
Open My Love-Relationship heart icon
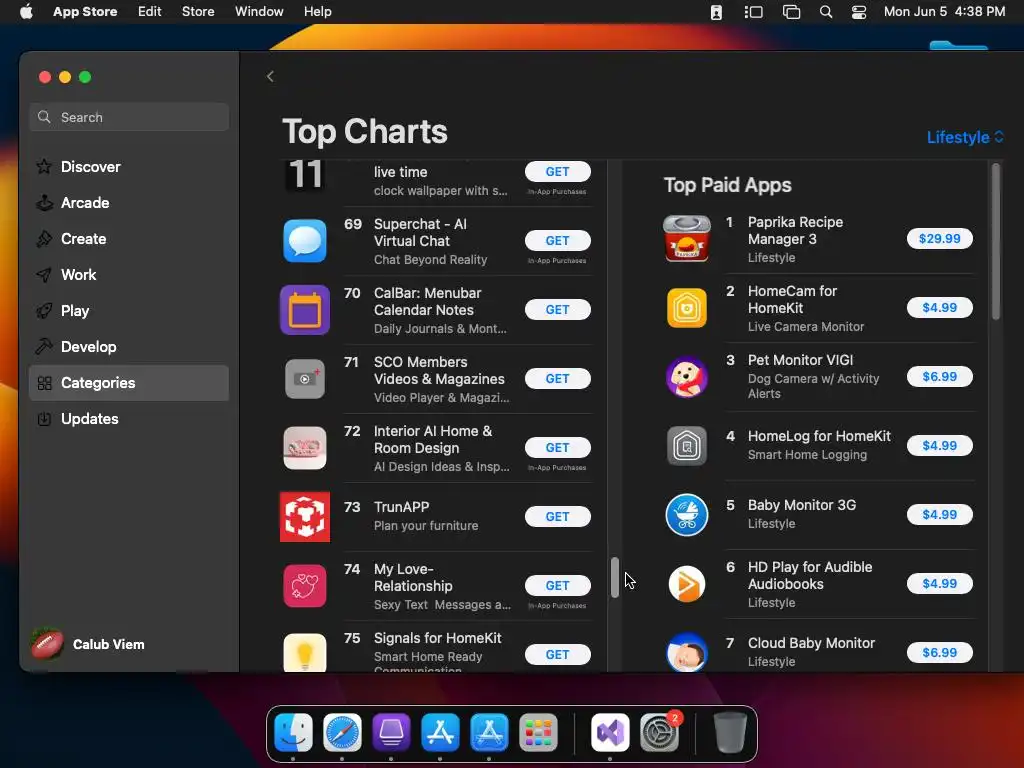click(x=305, y=586)
